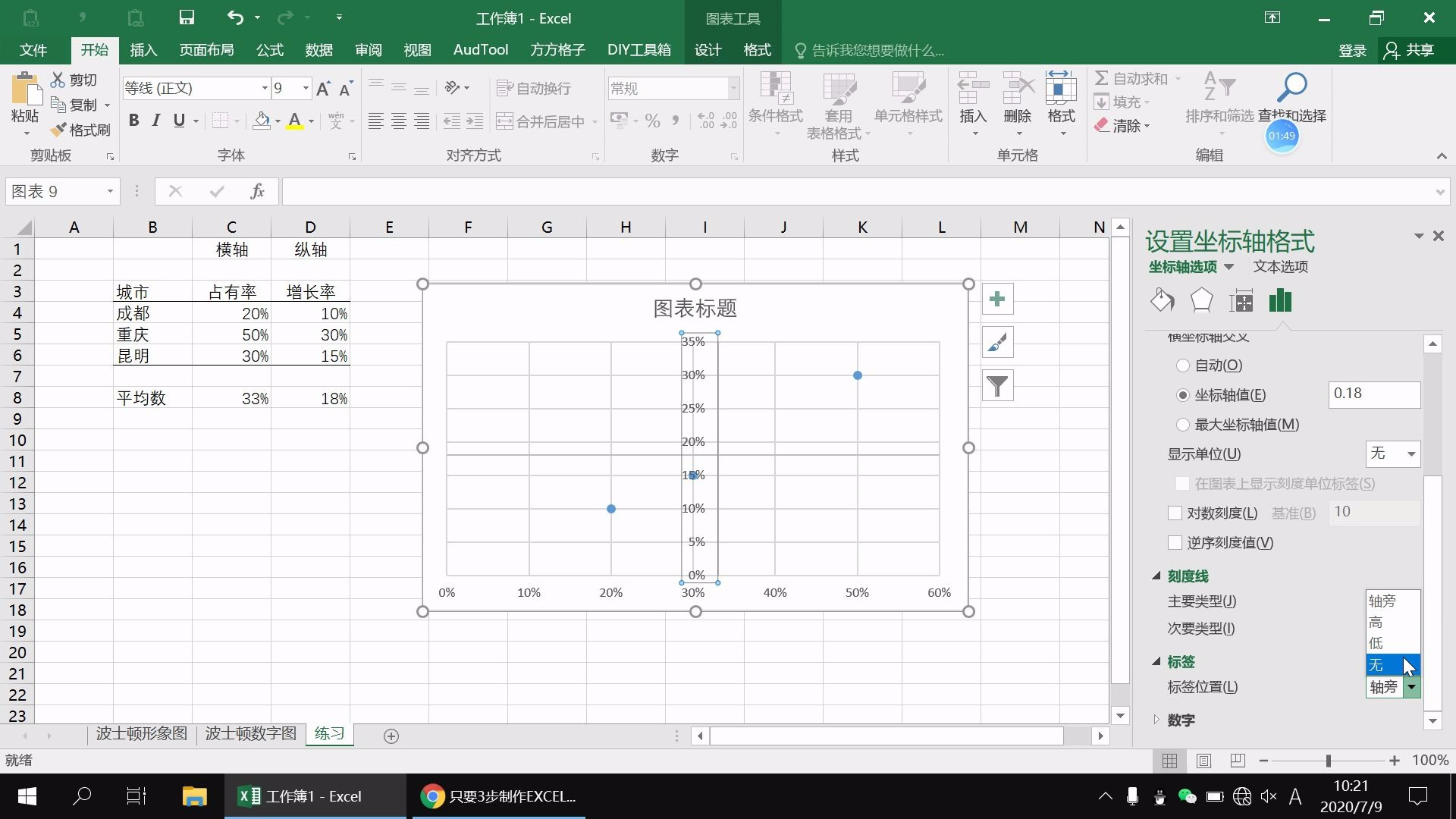Screen dimensions: 1456x819
Task: Open the 公式 ribbon tab
Action: 269,50
